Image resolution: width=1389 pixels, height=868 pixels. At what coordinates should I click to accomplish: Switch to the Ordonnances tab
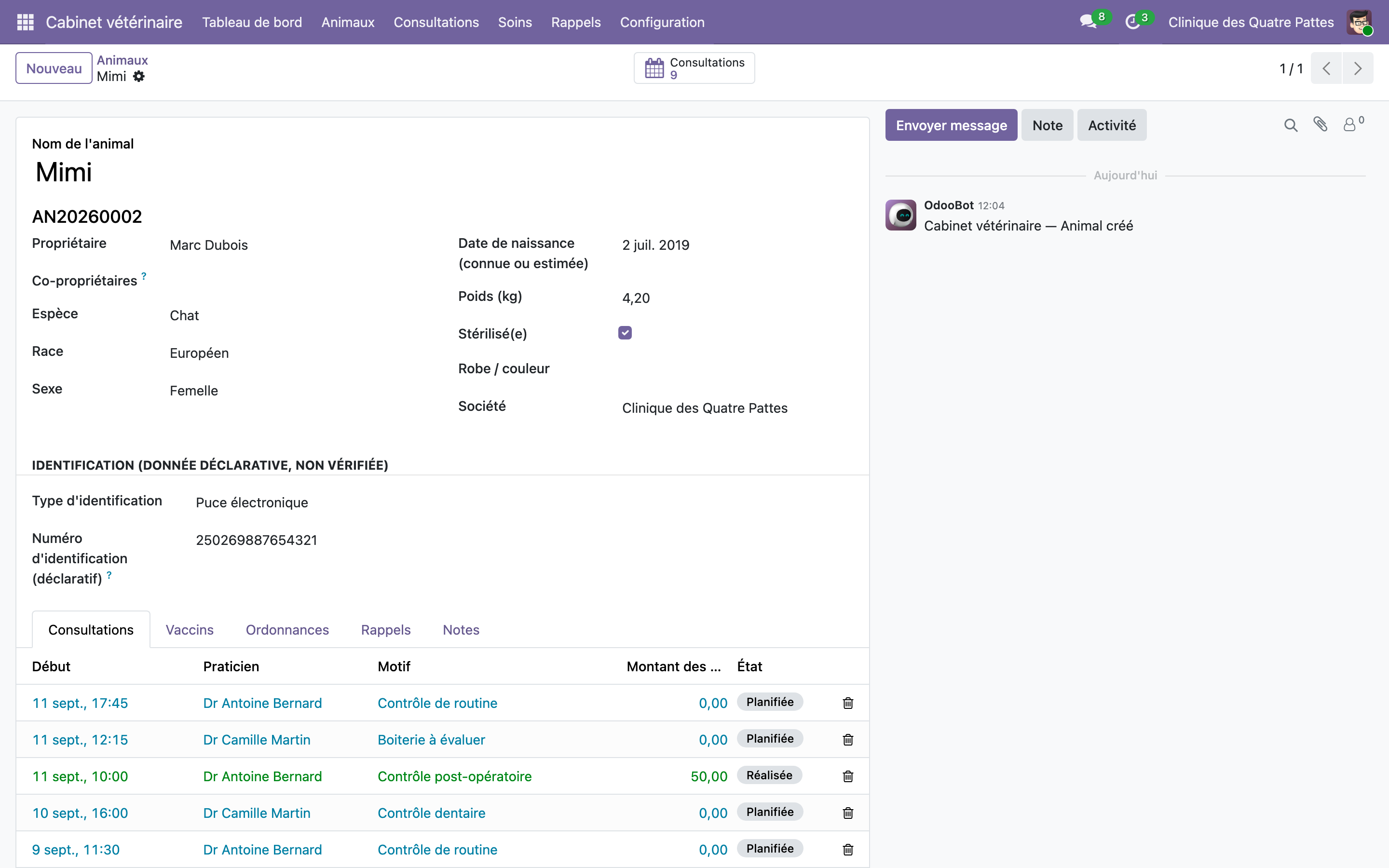pyautogui.click(x=287, y=630)
